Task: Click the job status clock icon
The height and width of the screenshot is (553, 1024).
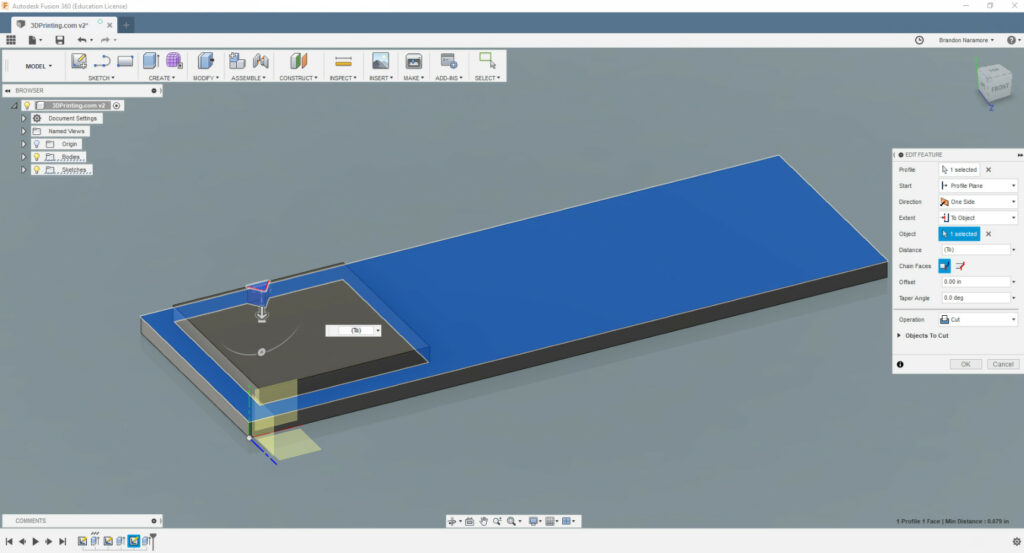Action: coord(919,40)
